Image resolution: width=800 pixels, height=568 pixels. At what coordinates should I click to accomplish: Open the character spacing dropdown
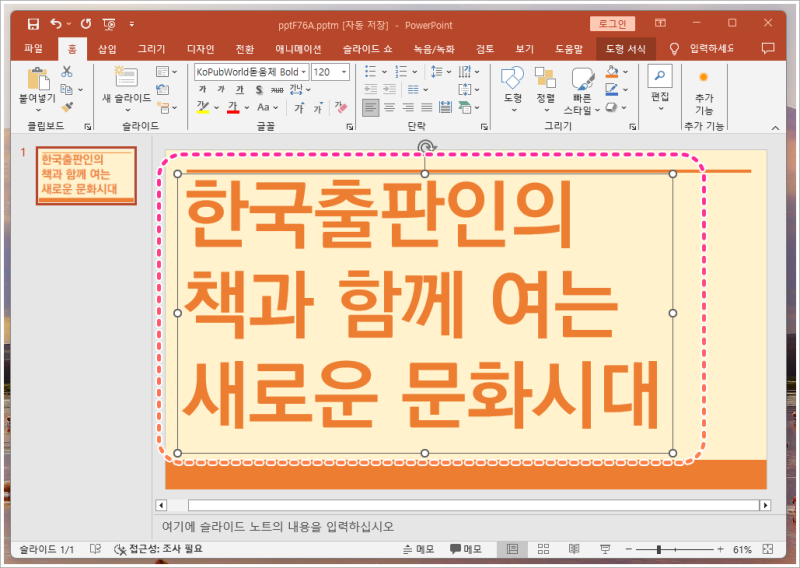click(300, 90)
